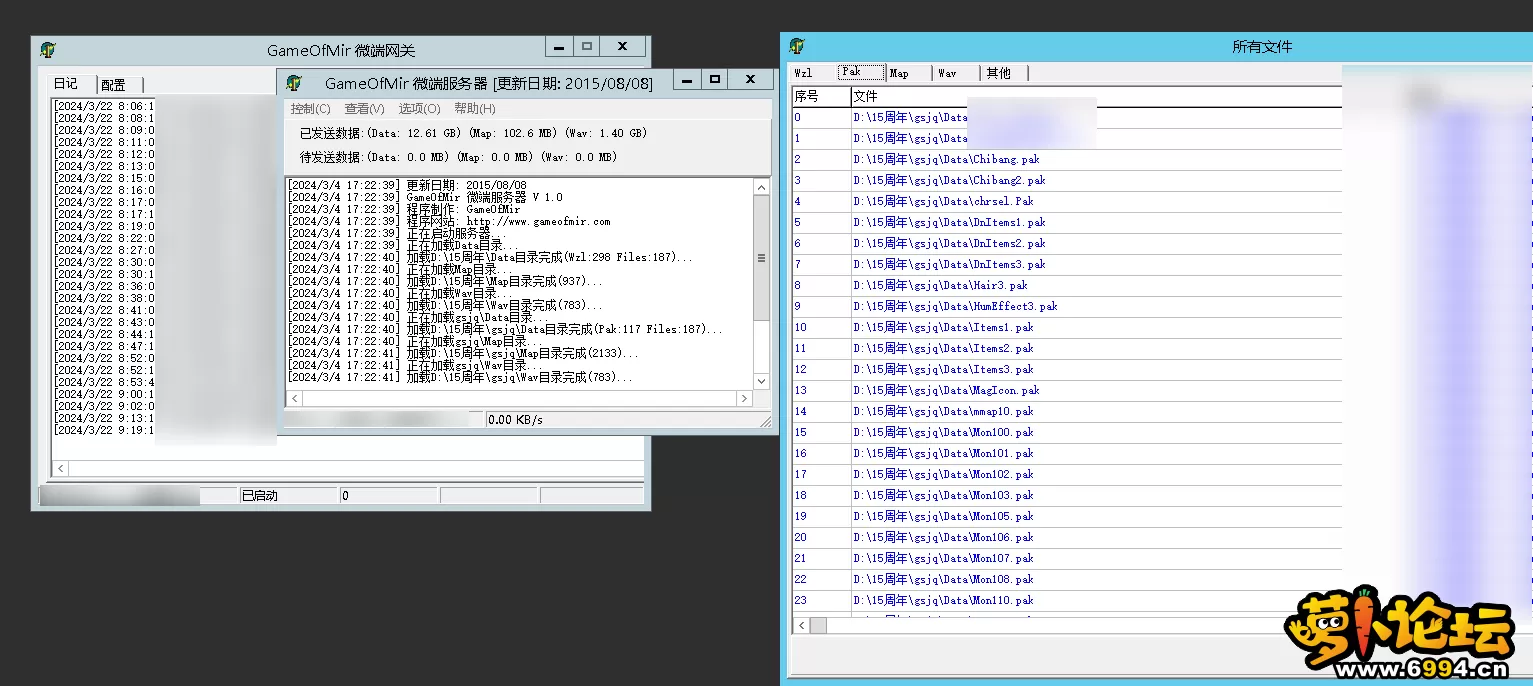Screen dimensions: 1533x686
Task: Select the Chibang2.pak file row
Action: 1067,181
